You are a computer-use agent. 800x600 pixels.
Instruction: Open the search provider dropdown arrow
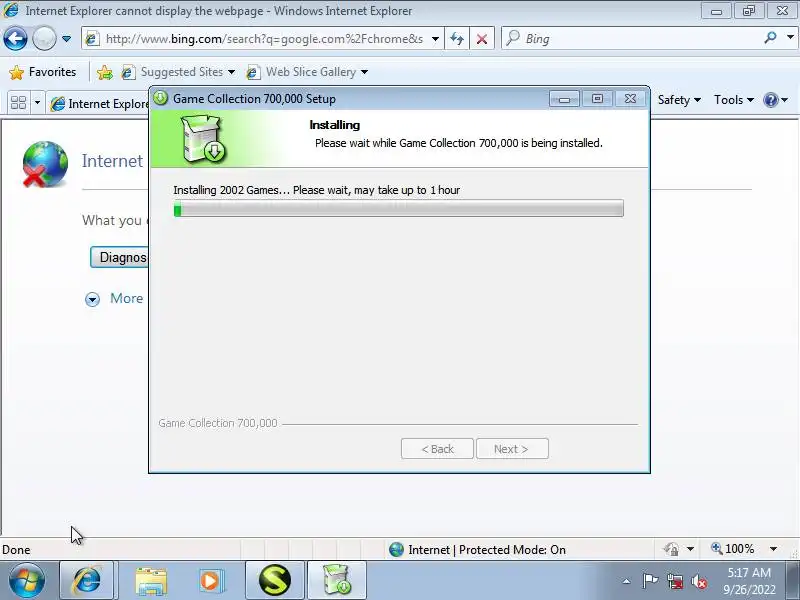790,38
